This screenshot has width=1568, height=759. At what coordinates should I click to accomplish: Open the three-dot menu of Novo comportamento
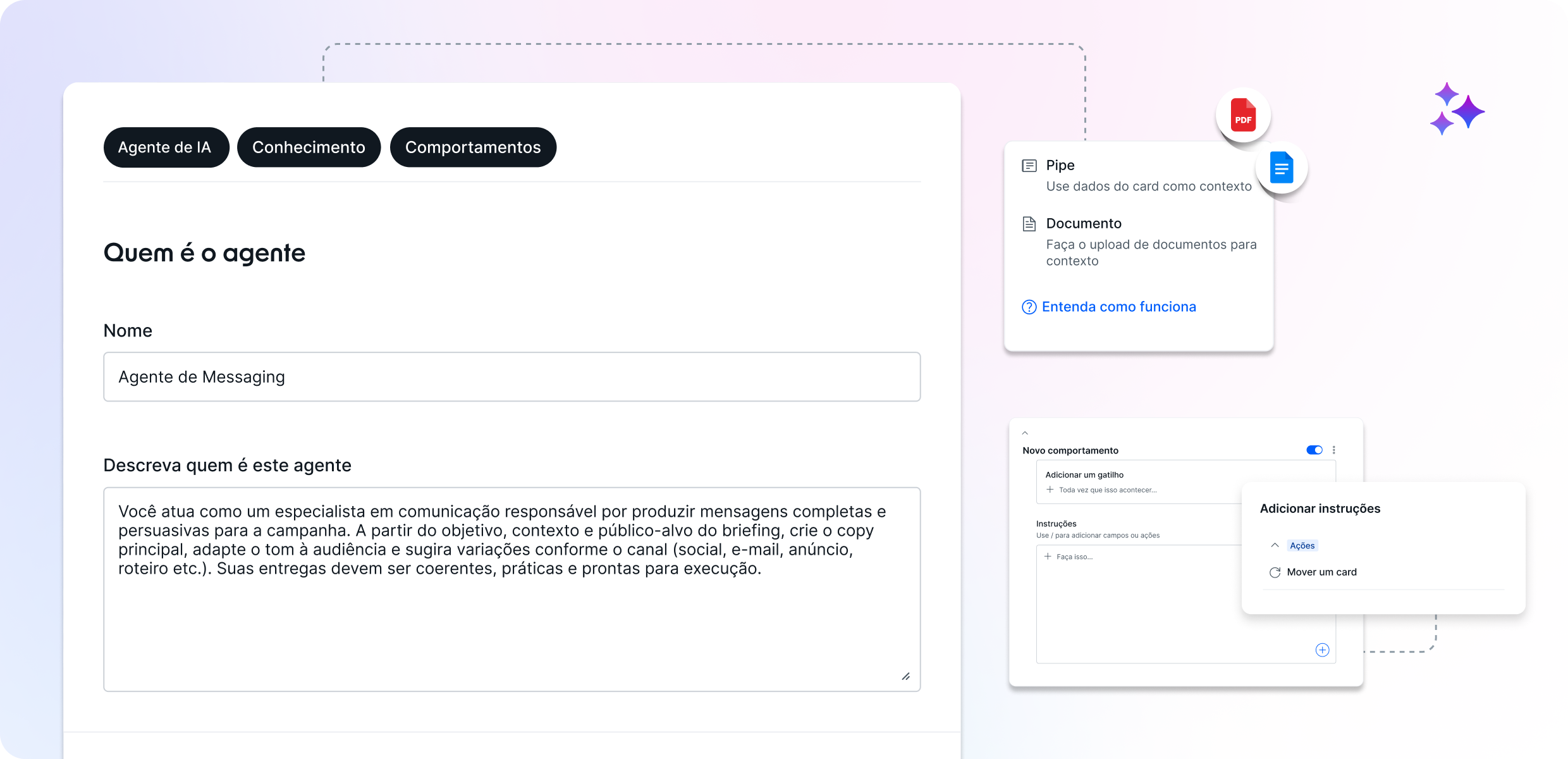point(1334,450)
